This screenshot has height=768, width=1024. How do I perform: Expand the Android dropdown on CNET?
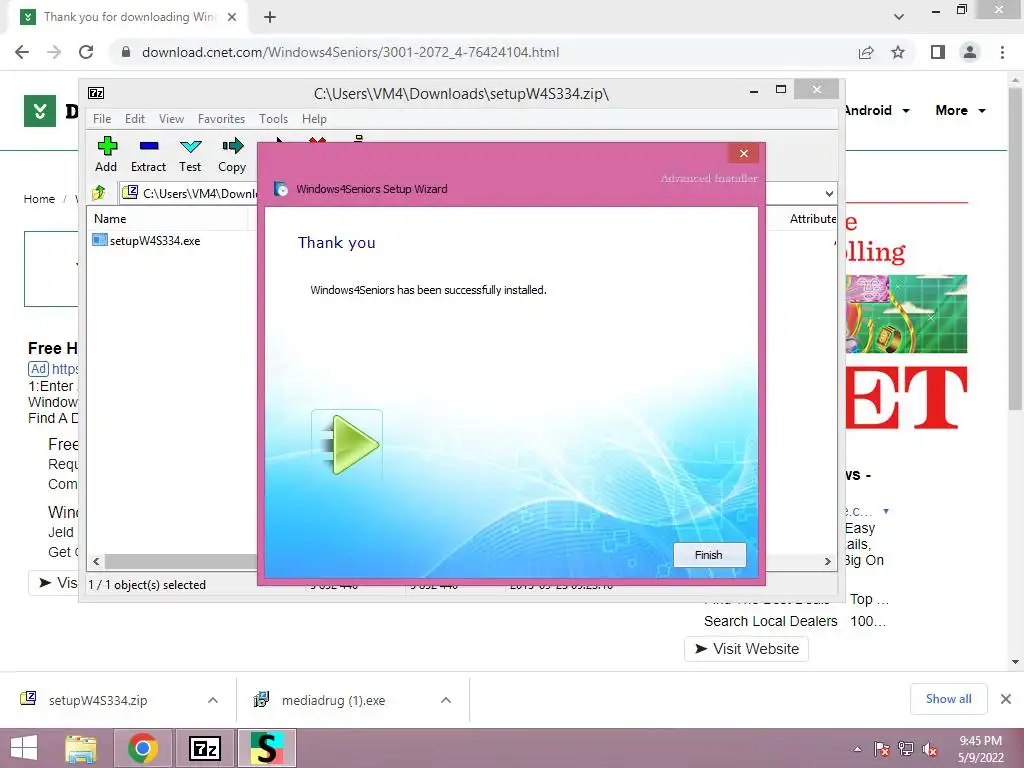pyautogui.click(x=906, y=111)
